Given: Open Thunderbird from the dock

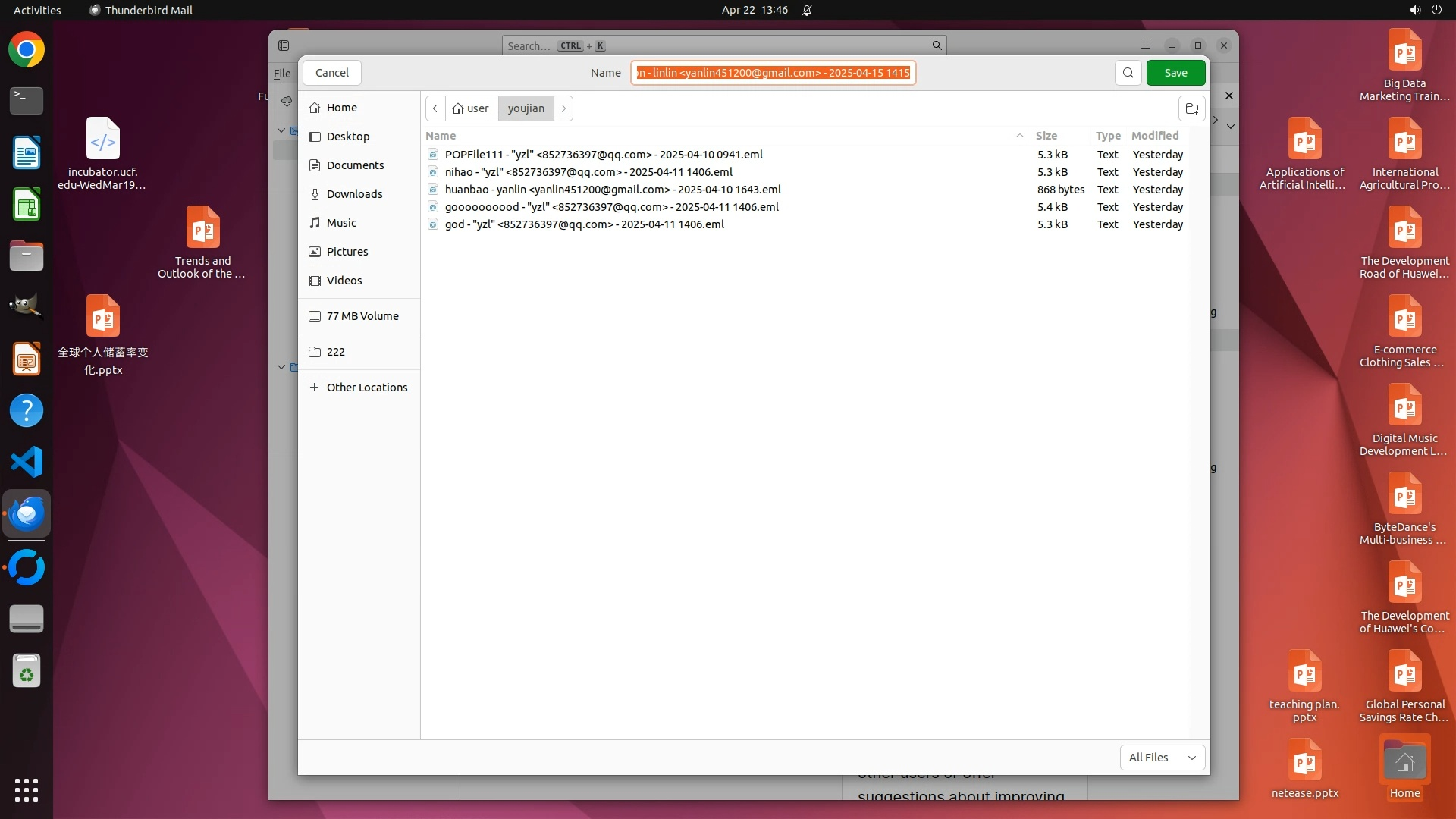Looking at the screenshot, I should coord(27,514).
